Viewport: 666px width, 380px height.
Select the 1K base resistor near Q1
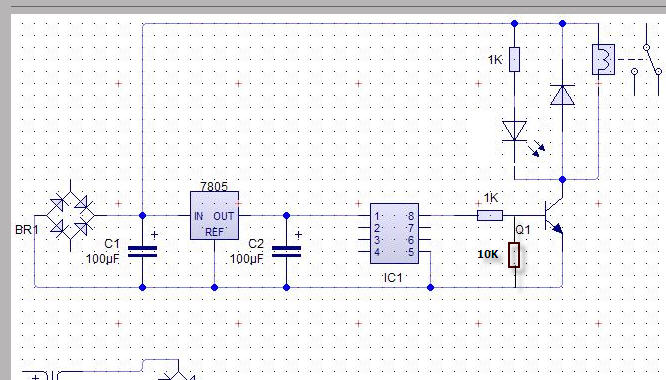click(x=490, y=216)
